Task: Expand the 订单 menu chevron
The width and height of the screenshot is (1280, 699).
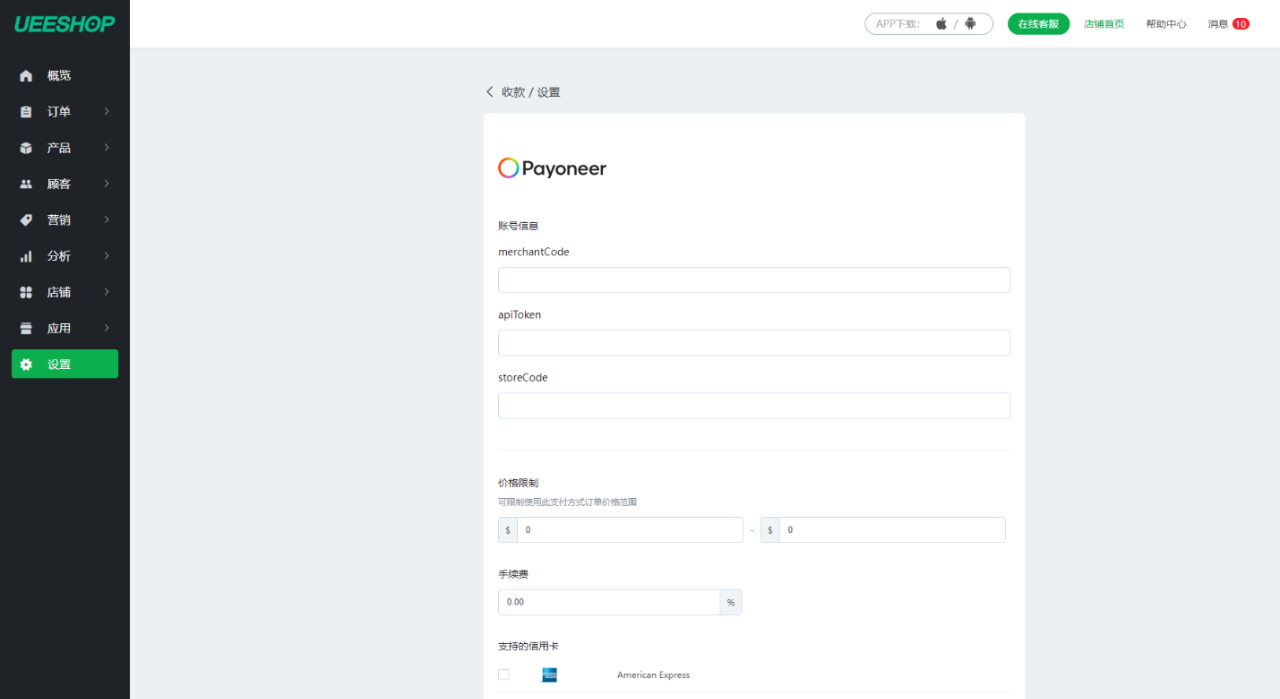Action: (107, 112)
